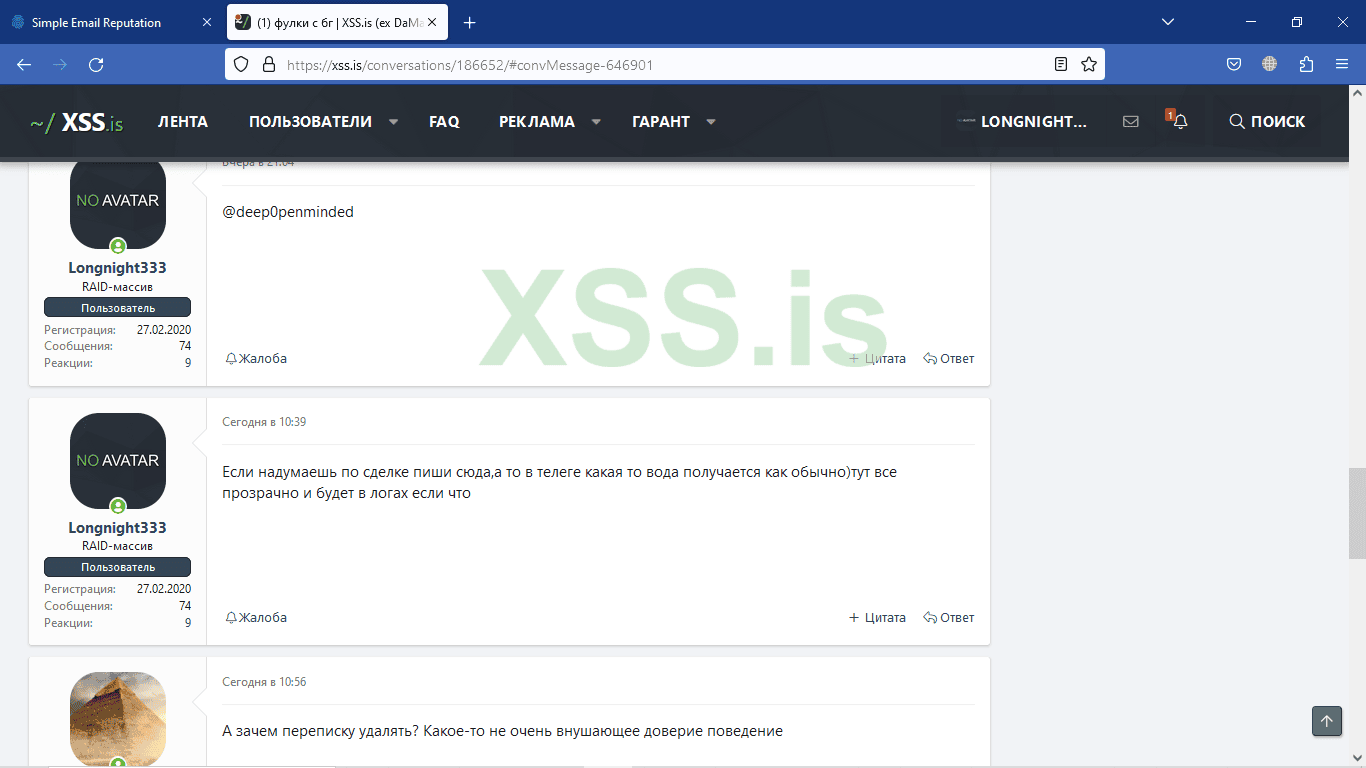Expand the РЕКЛАМА dropdown arrow

[x=596, y=122]
